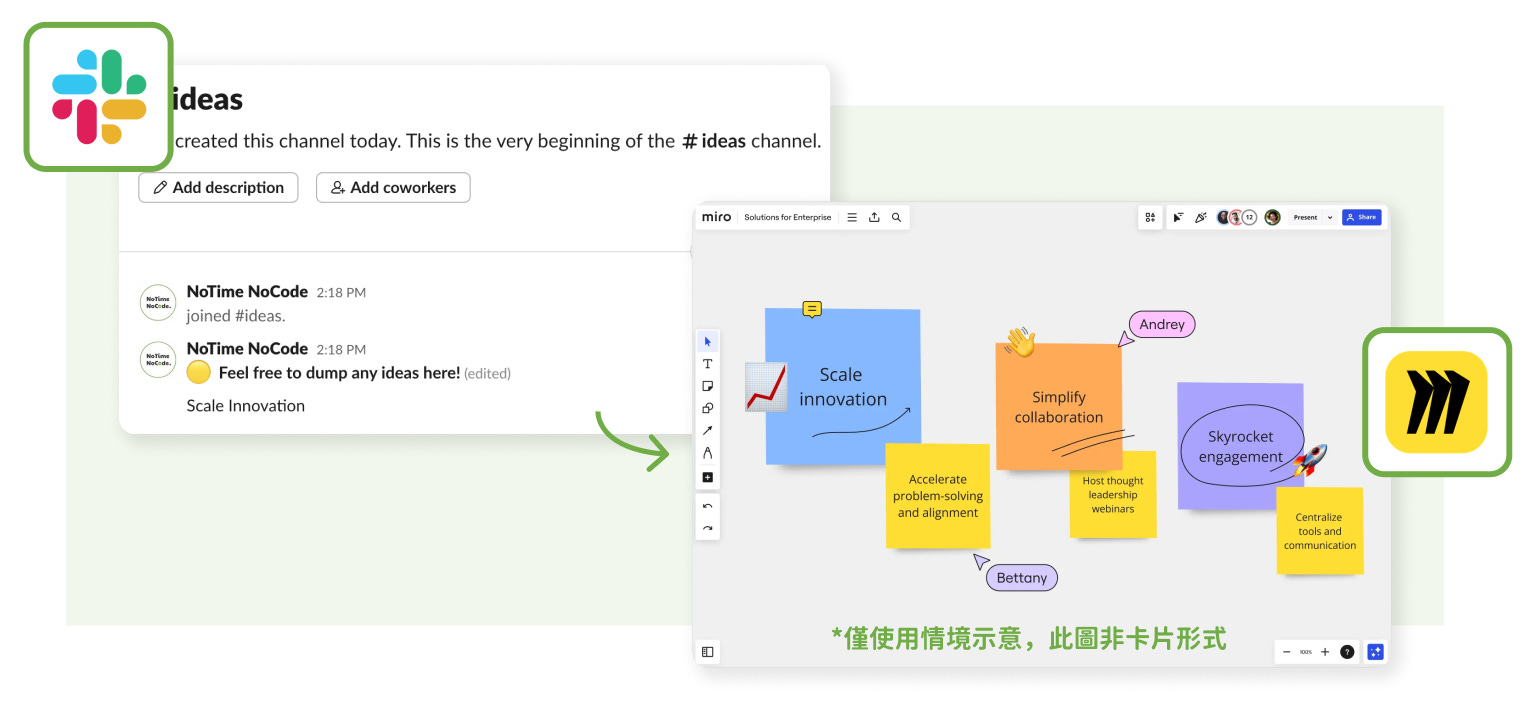Image resolution: width=1534 pixels, height=714 pixels.
Task: Open the Miro AI sparkle button
Action: tap(1375, 652)
